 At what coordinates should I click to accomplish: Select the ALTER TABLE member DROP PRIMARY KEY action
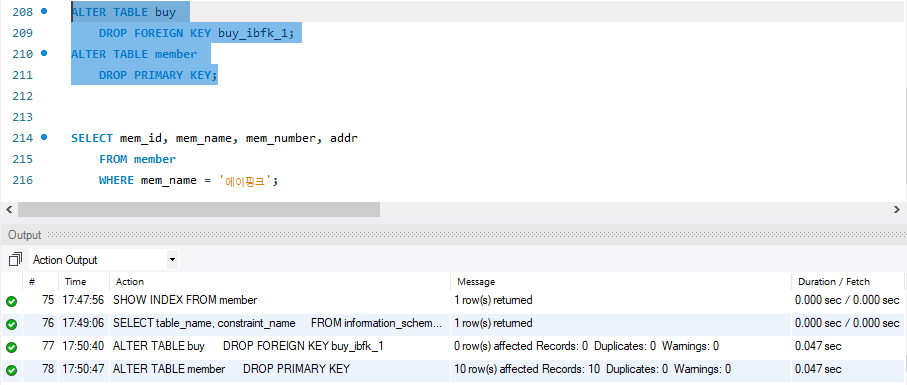[x=231, y=368]
